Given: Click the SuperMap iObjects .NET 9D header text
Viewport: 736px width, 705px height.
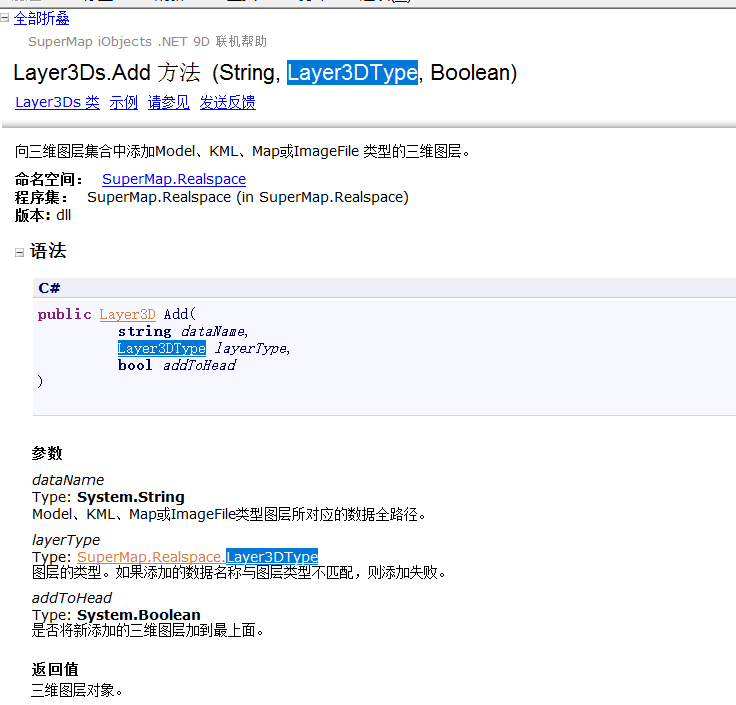Looking at the screenshot, I should [147, 42].
